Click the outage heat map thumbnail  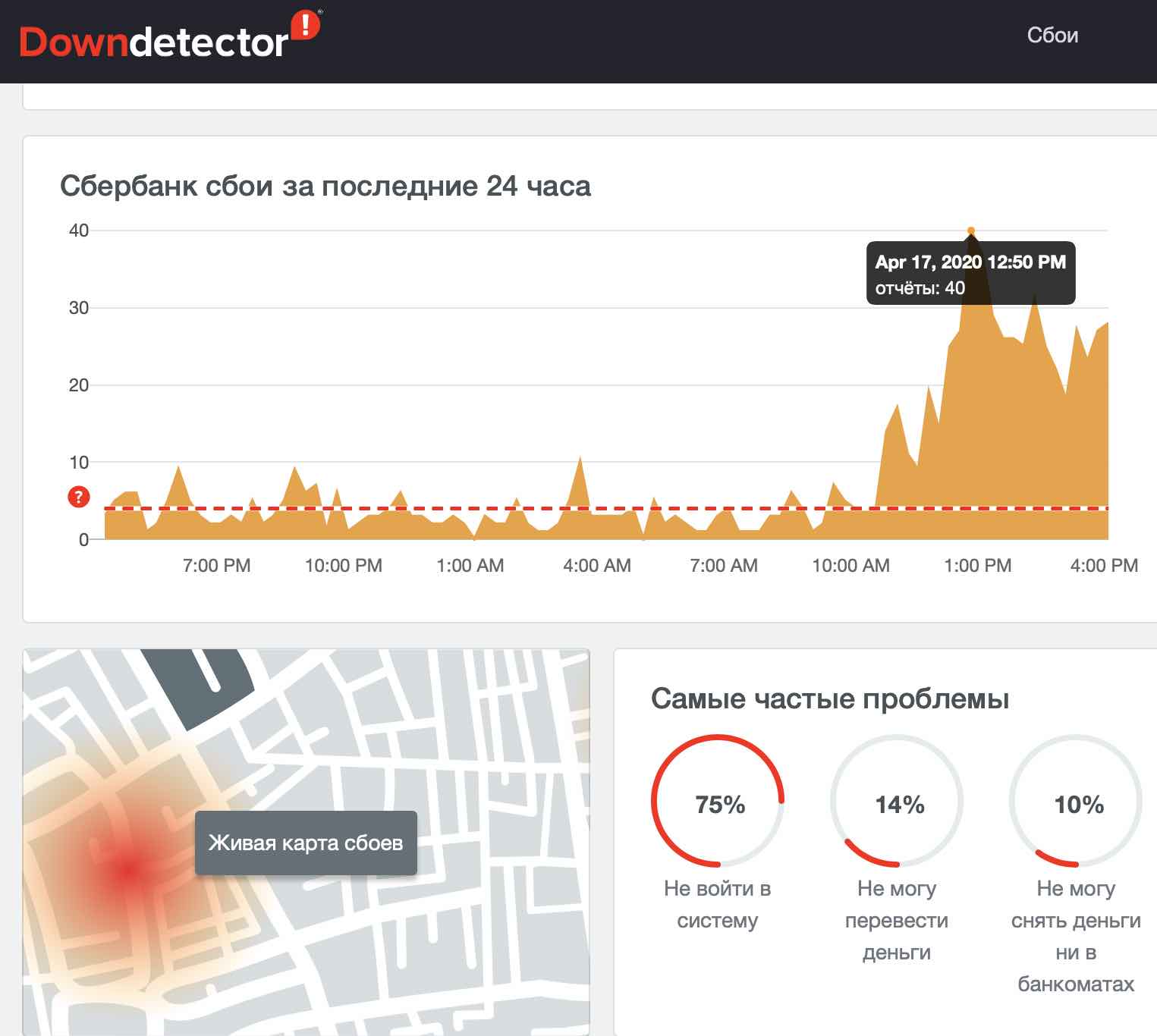307,842
